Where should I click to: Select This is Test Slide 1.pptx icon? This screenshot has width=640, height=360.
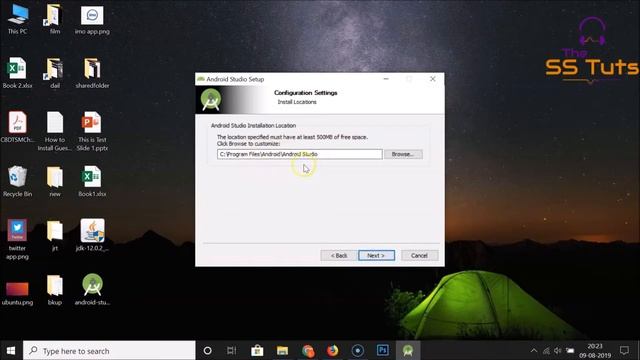[92, 131]
